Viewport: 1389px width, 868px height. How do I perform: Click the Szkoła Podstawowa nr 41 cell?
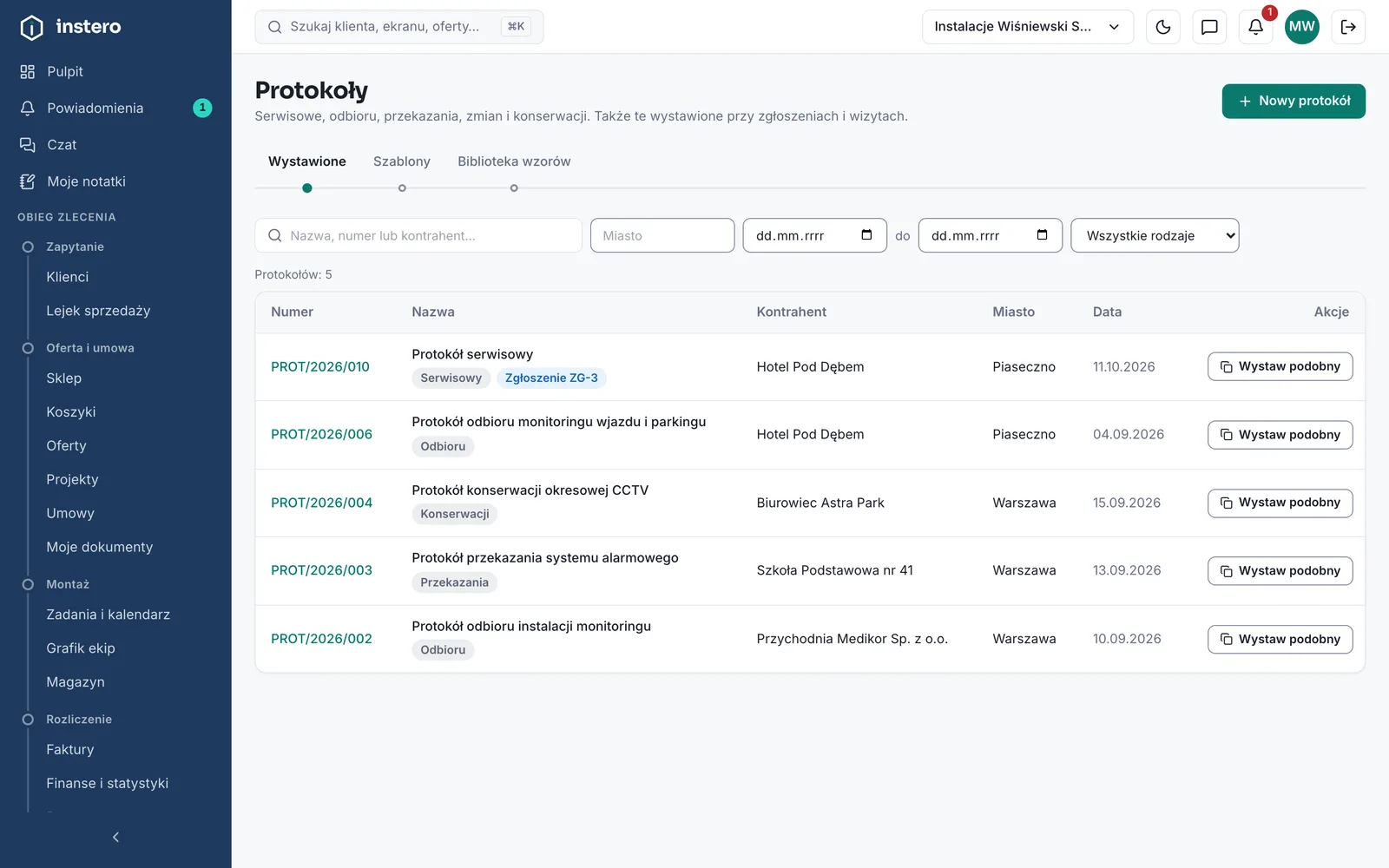point(834,570)
